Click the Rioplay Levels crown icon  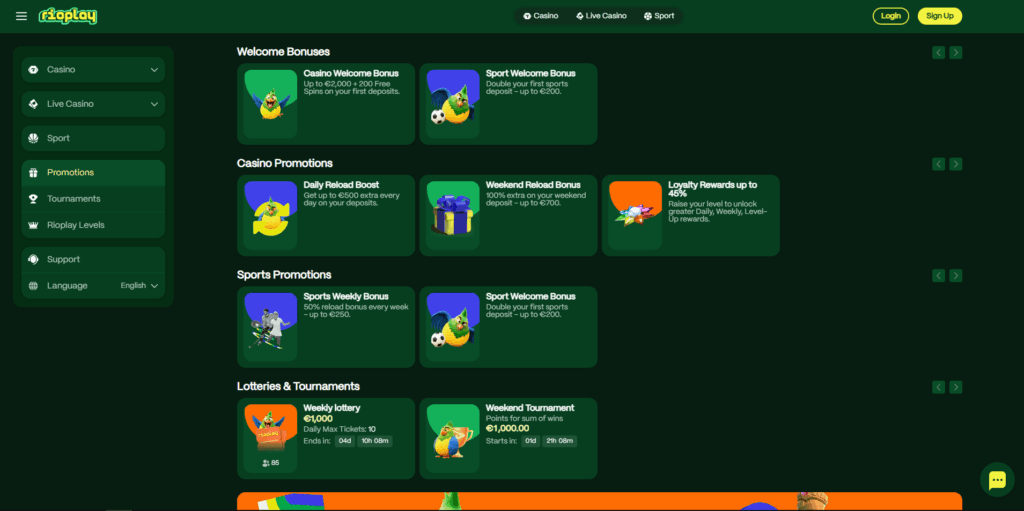(34, 225)
